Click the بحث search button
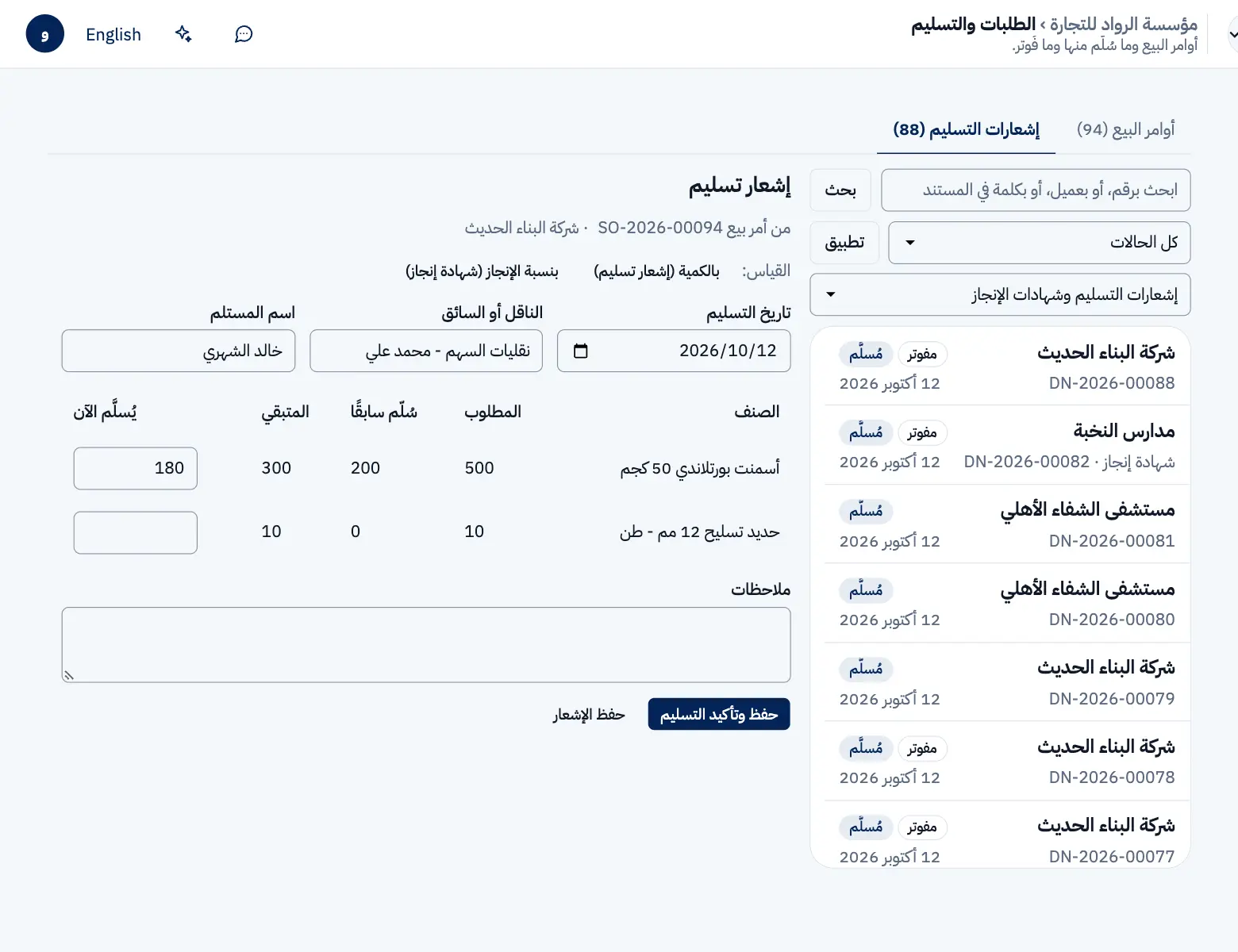 840,190
